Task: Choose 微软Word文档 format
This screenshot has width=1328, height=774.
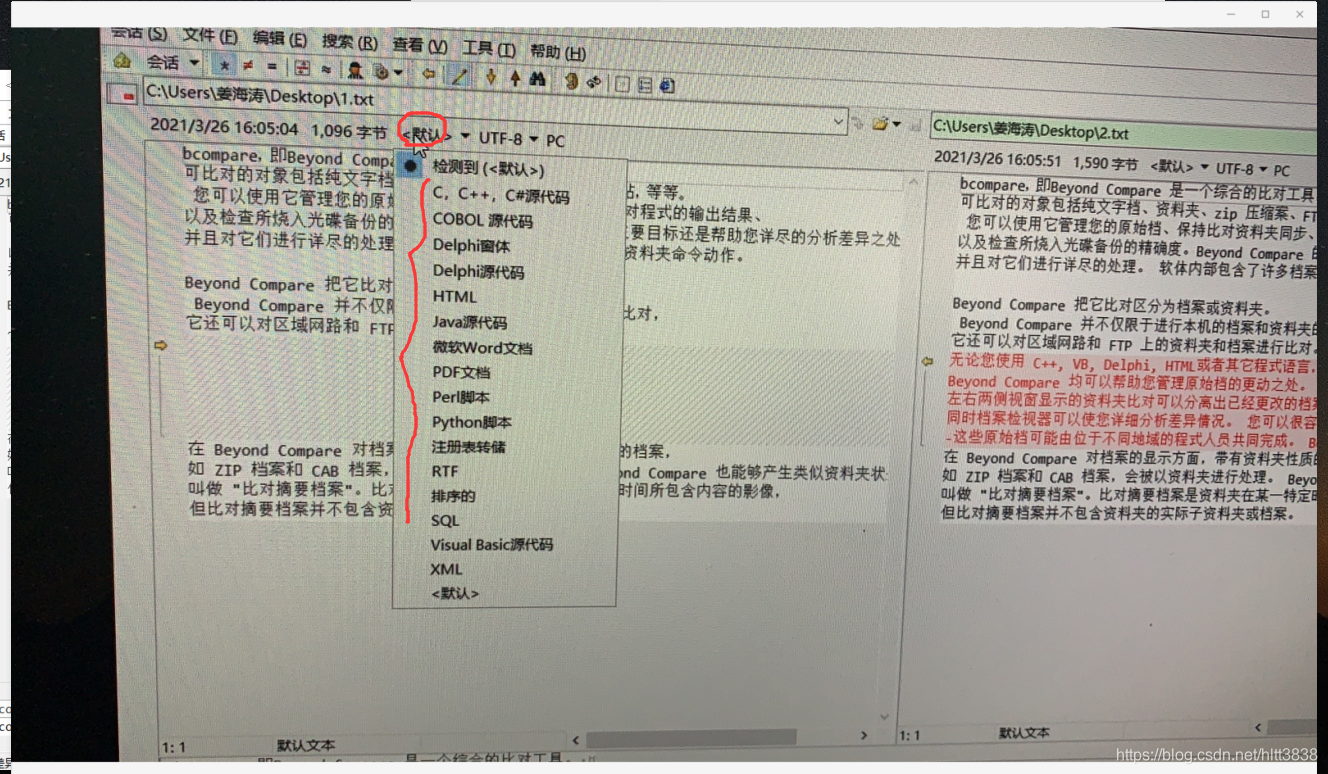Action: pos(482,347)
